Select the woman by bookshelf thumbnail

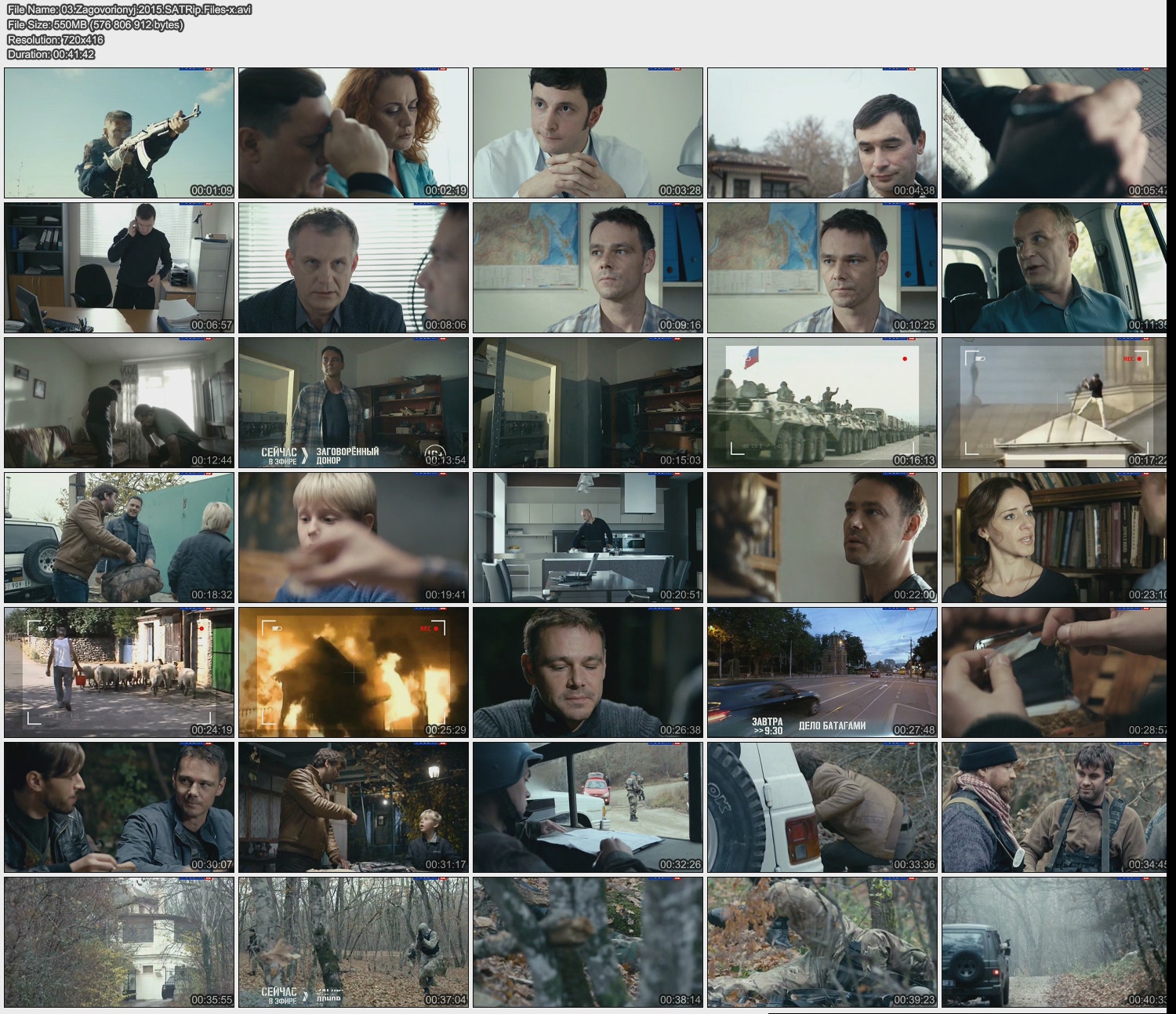[1054, 537]
